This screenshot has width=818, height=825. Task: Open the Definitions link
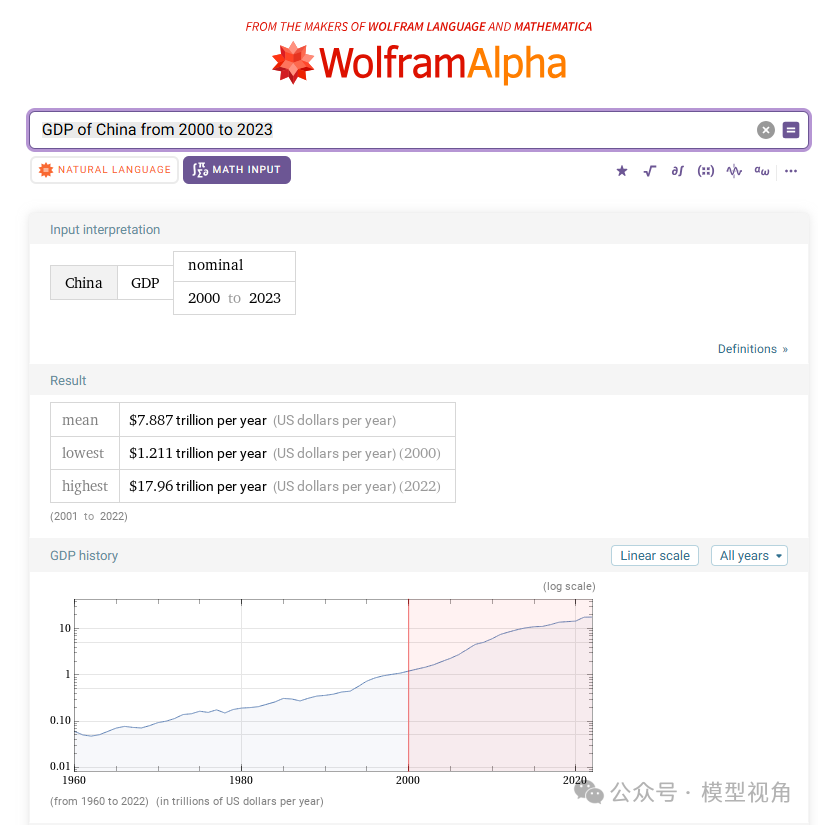(752, 349)
